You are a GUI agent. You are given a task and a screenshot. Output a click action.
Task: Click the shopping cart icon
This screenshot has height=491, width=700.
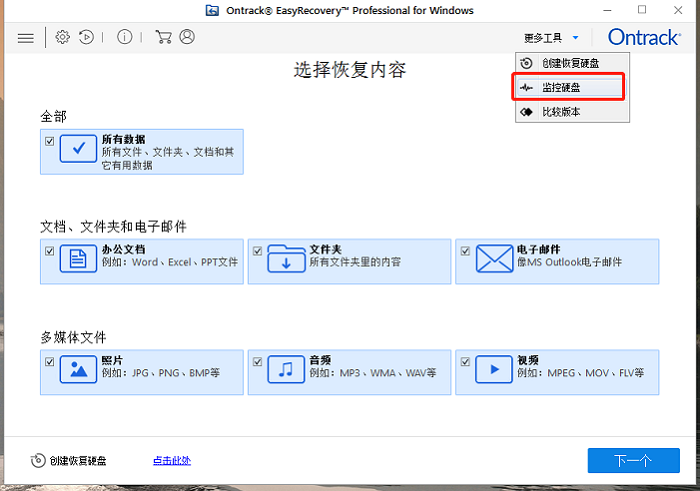163,37
